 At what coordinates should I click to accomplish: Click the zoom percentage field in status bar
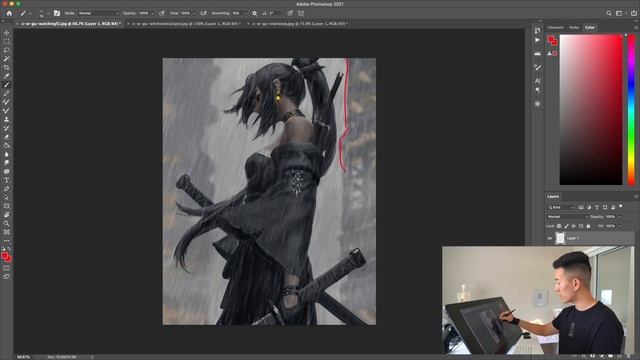pyautogui.click(x=24, y=357)
